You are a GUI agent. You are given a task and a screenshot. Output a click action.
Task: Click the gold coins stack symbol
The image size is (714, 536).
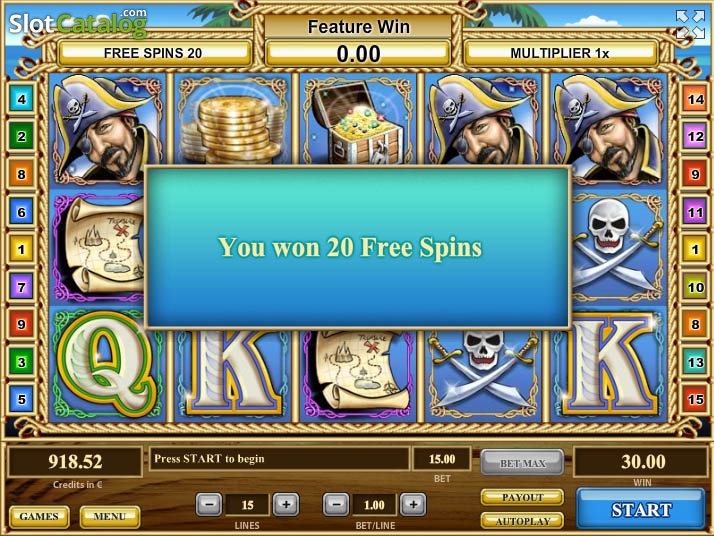coord(233,121)
